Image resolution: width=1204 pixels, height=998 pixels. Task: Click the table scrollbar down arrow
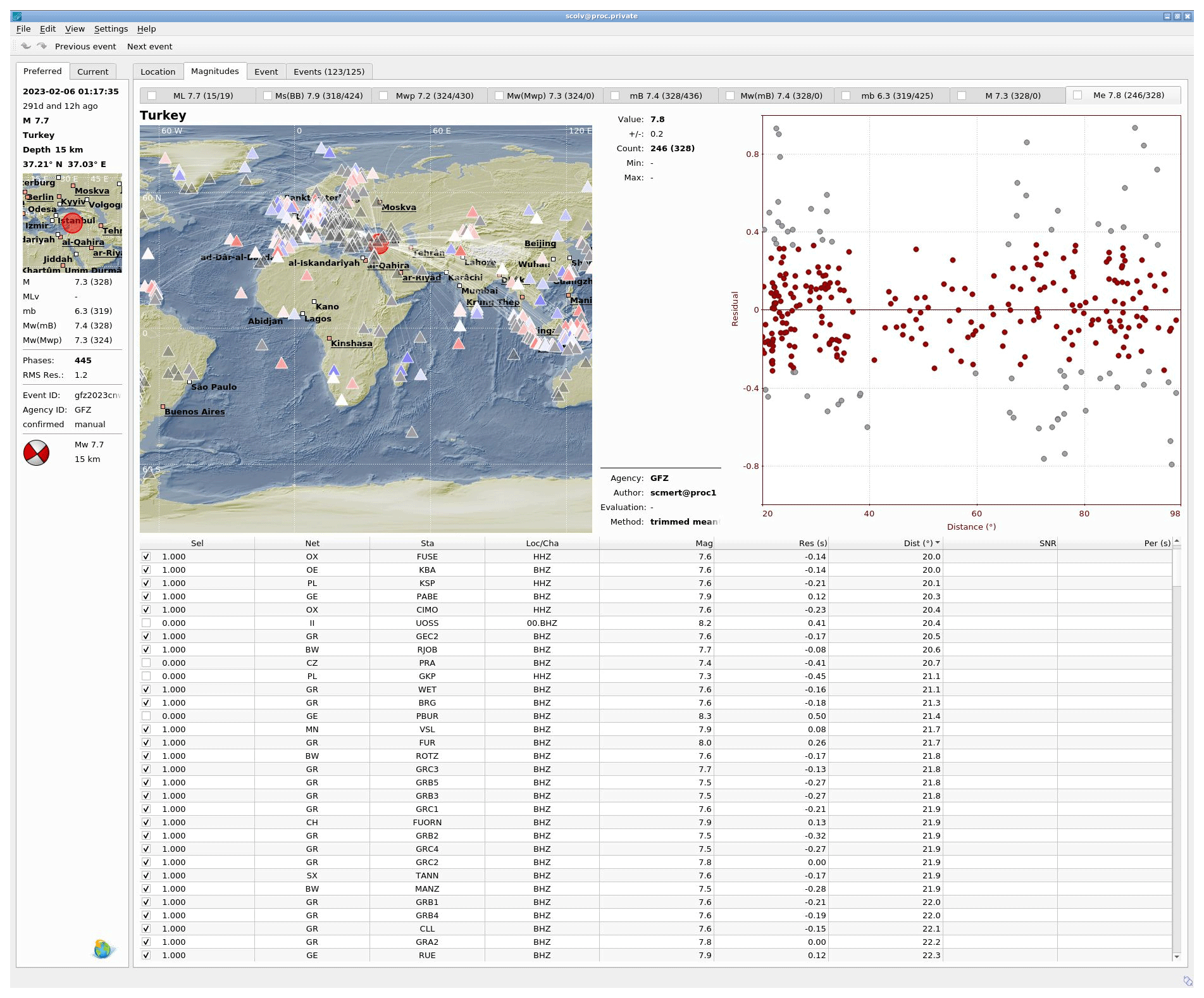coord(1176,956)
